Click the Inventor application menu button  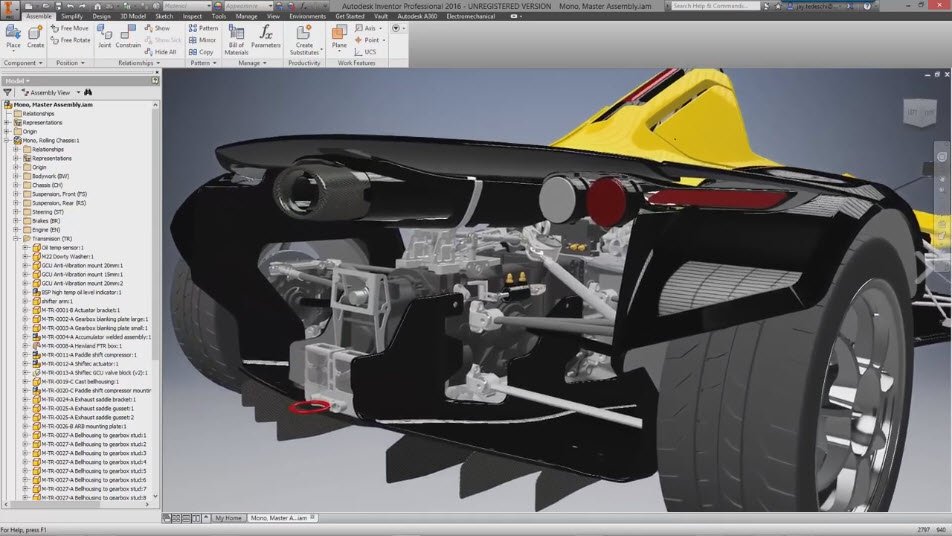[9, 9]
